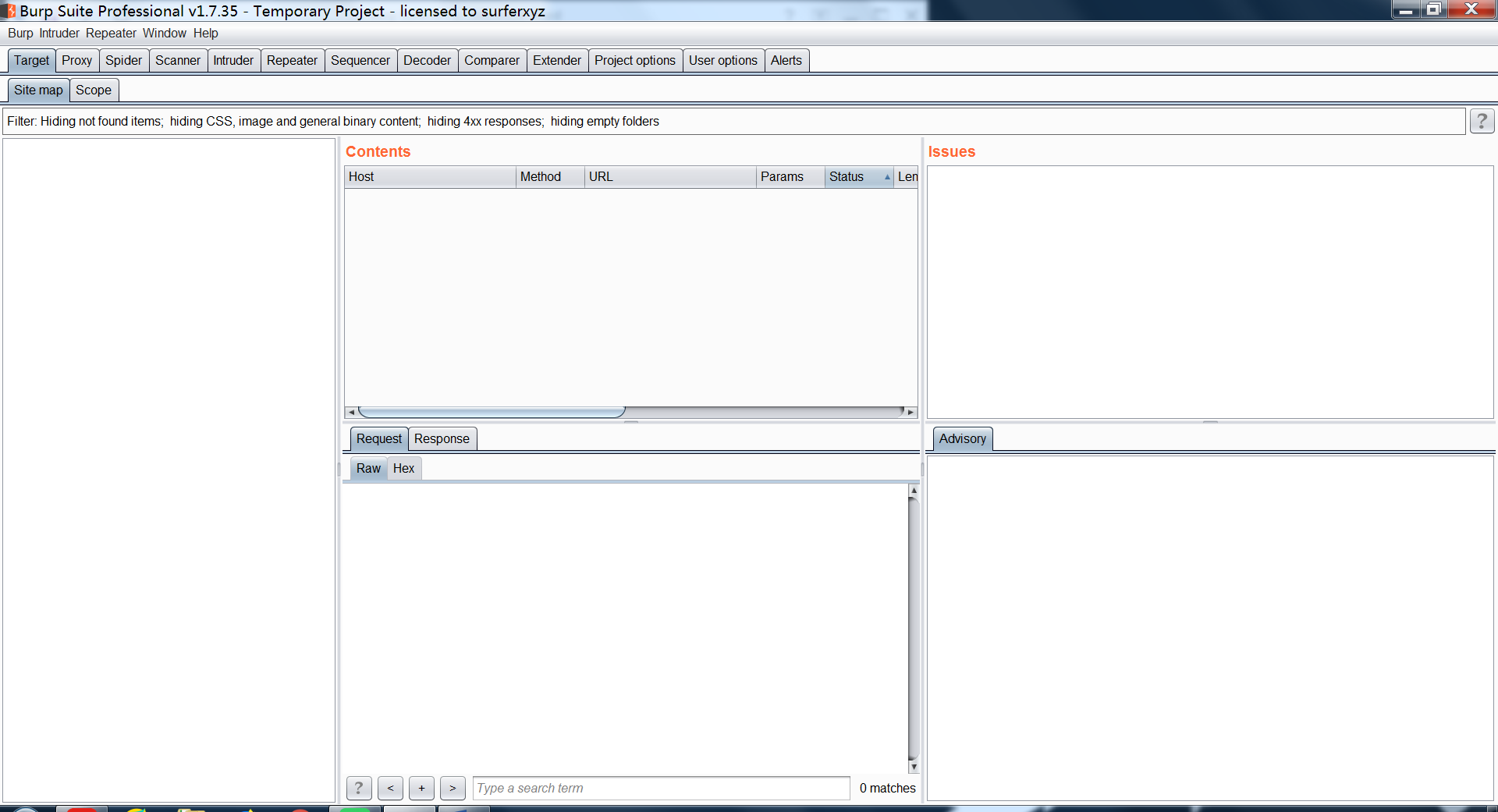Click the search term input field
The height and width of the screenshot is (812, 1498).
point(662,788)
